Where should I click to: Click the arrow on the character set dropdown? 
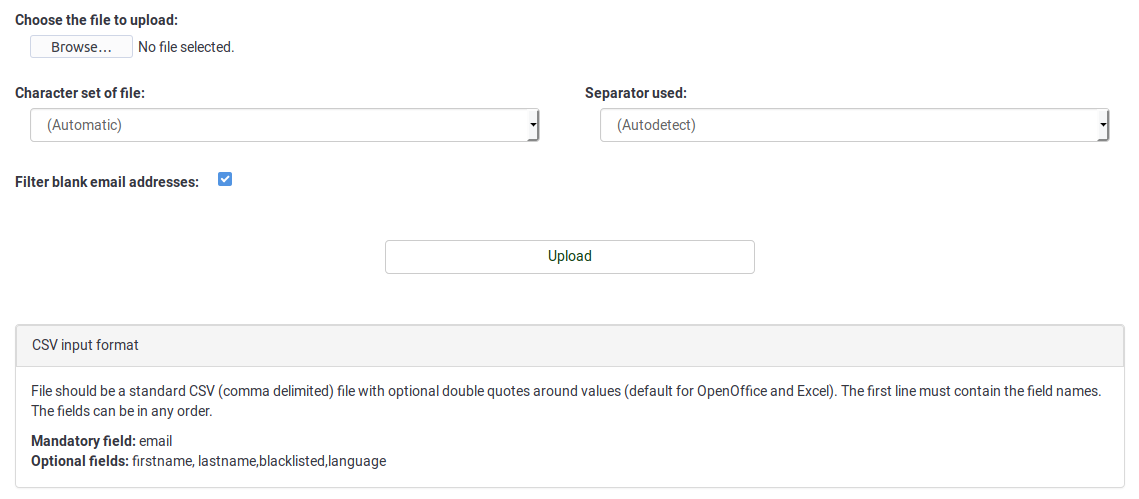coord(533,126)
